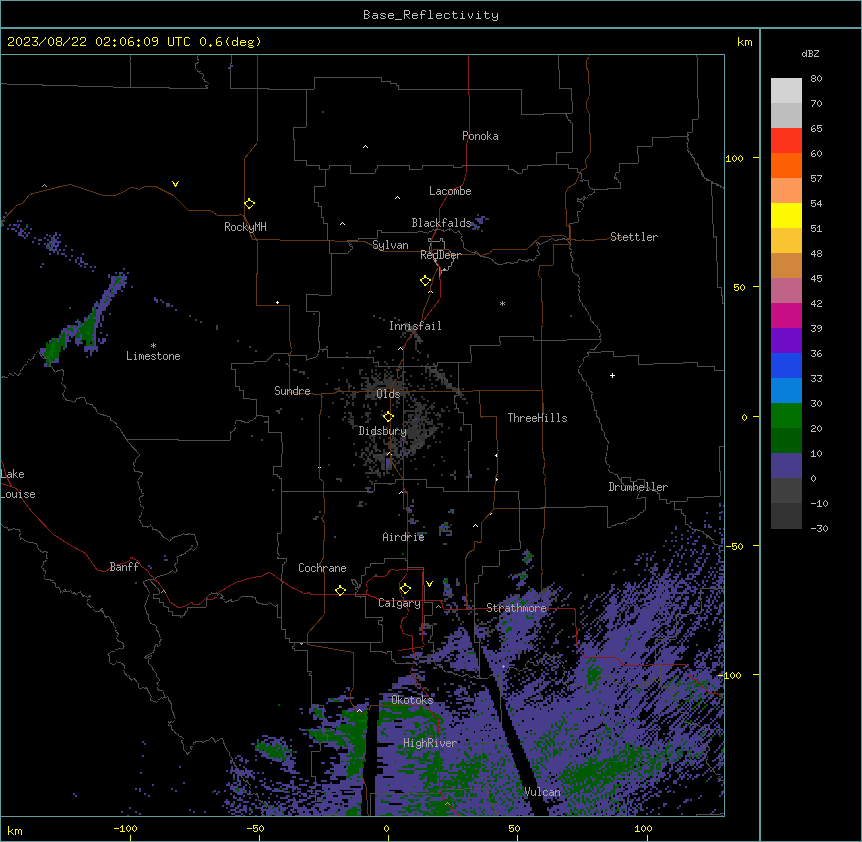
Task: Click the Drumheller city label
Action: (638, 487)
